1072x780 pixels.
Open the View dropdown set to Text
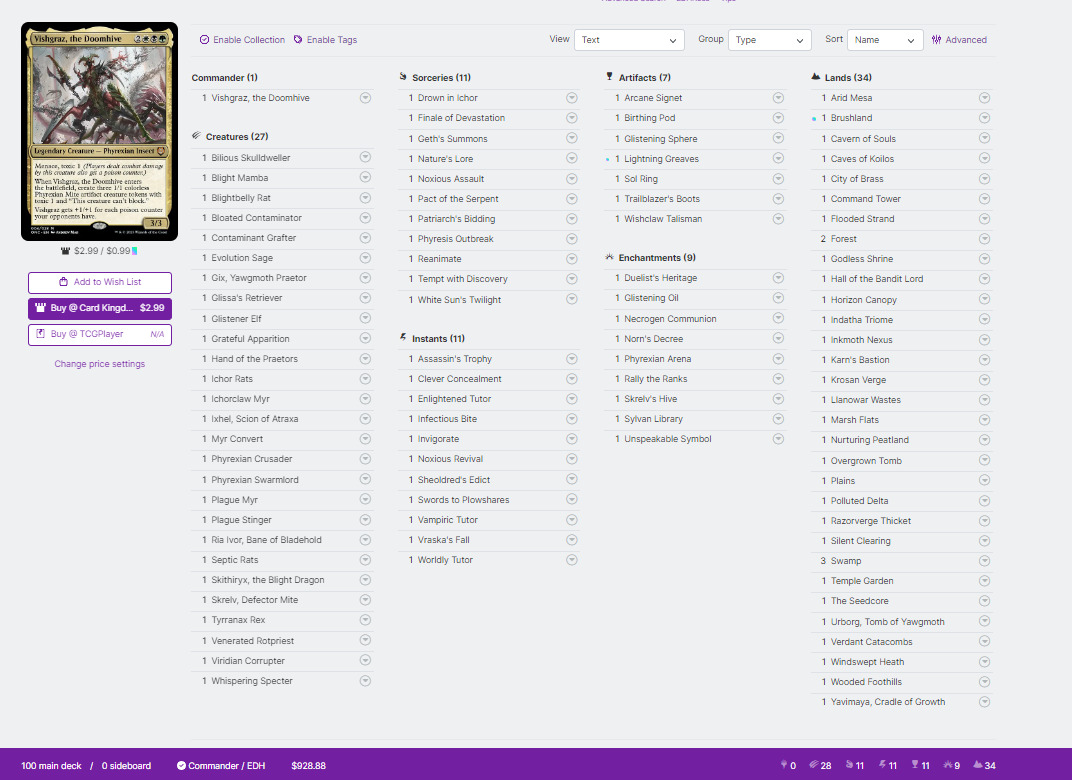coord(629,40)
